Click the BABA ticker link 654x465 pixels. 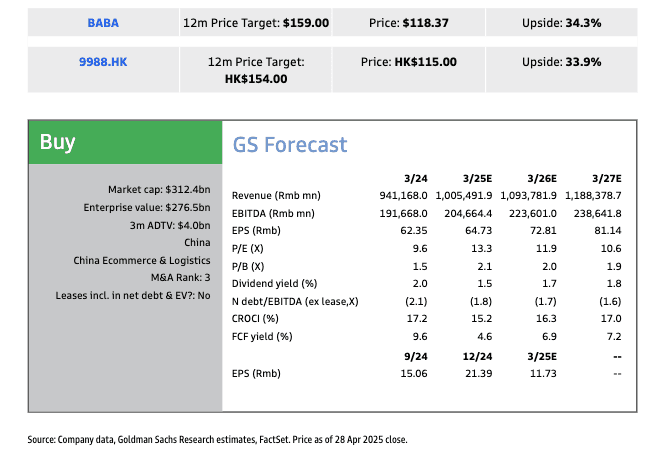(x=102, y=22)
